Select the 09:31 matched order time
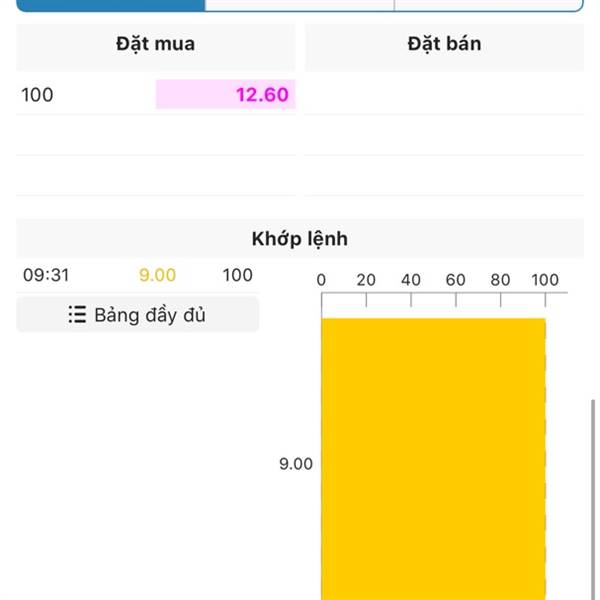Screen dimensions: 600x600 point(46,275)
